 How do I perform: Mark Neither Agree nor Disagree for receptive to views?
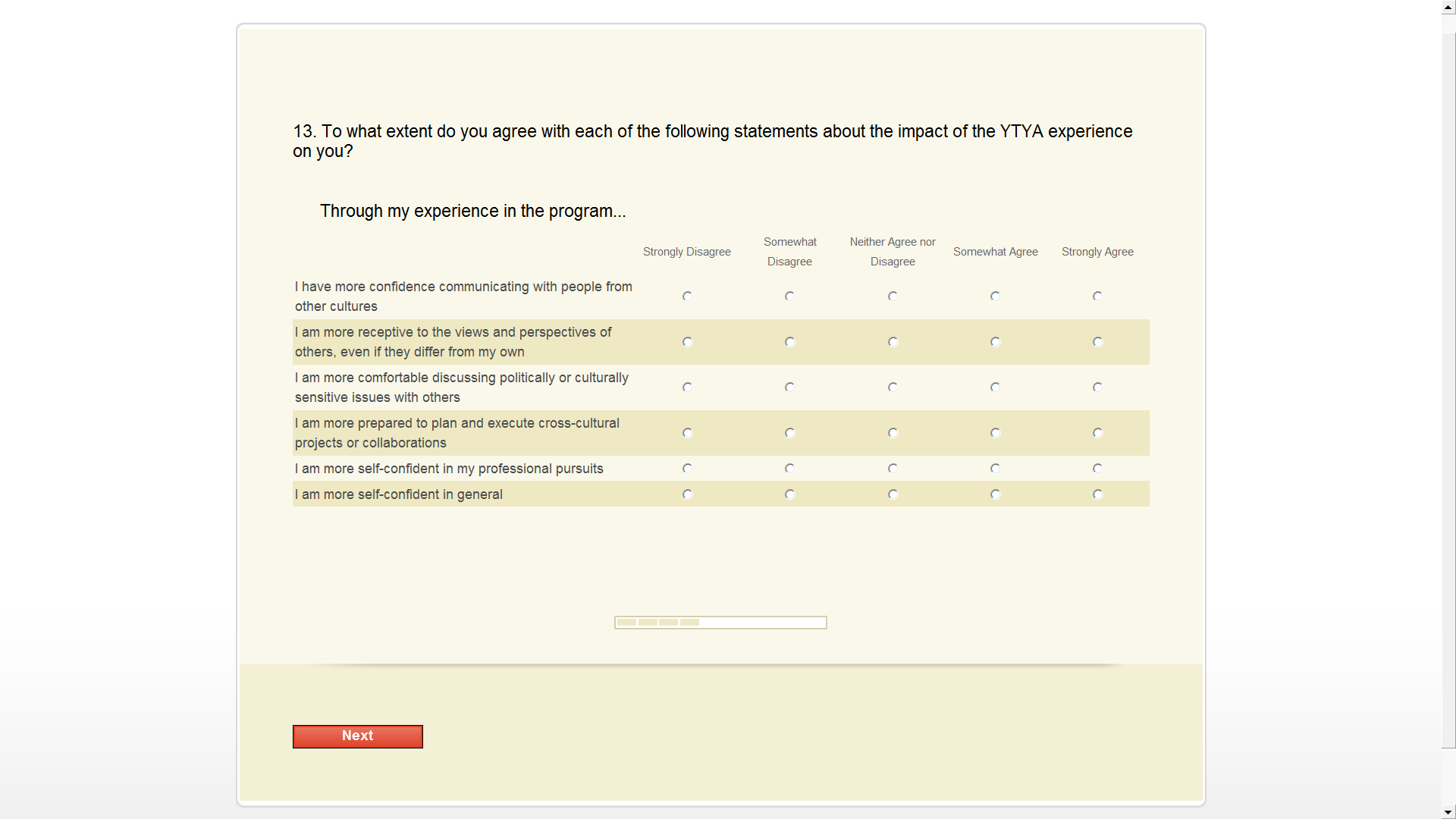pyautogui.click(x=893, y=342)
